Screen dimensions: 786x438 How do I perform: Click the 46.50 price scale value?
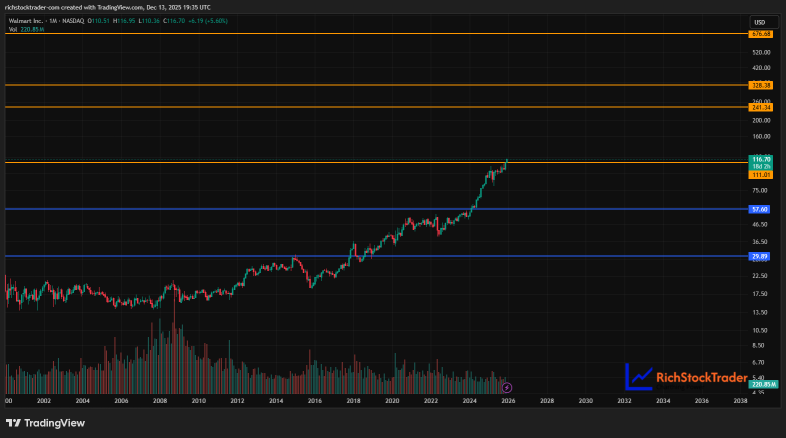pyautogui.click(x=759, y=225)
